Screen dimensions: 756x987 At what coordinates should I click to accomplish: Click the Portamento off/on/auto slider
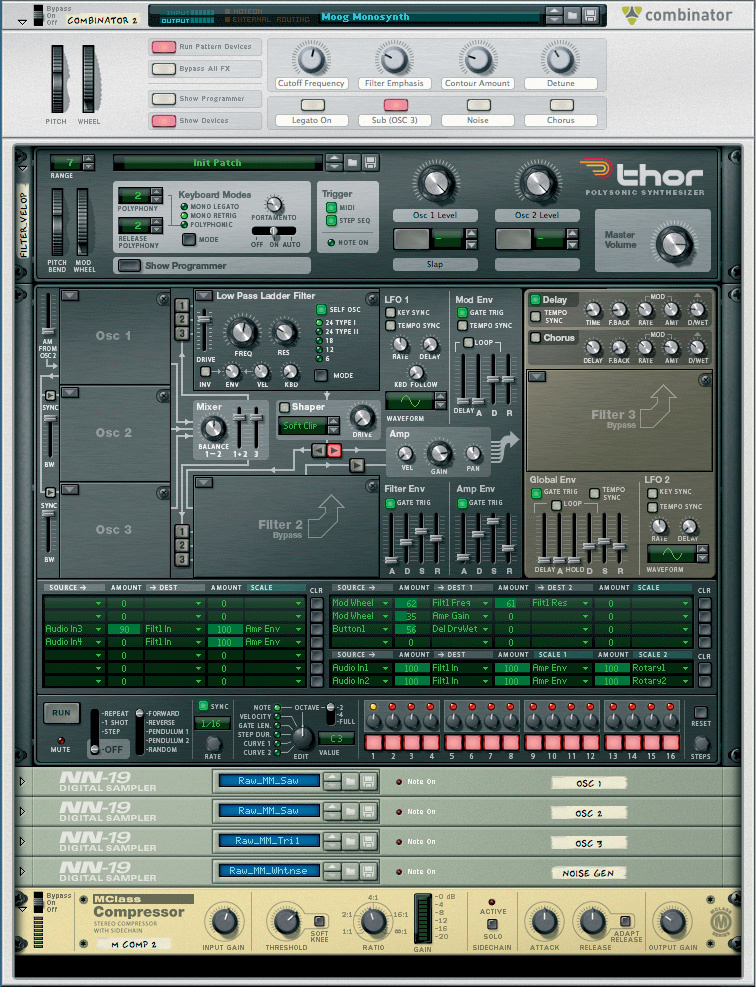pyautogui.click(x=274, y=231)
